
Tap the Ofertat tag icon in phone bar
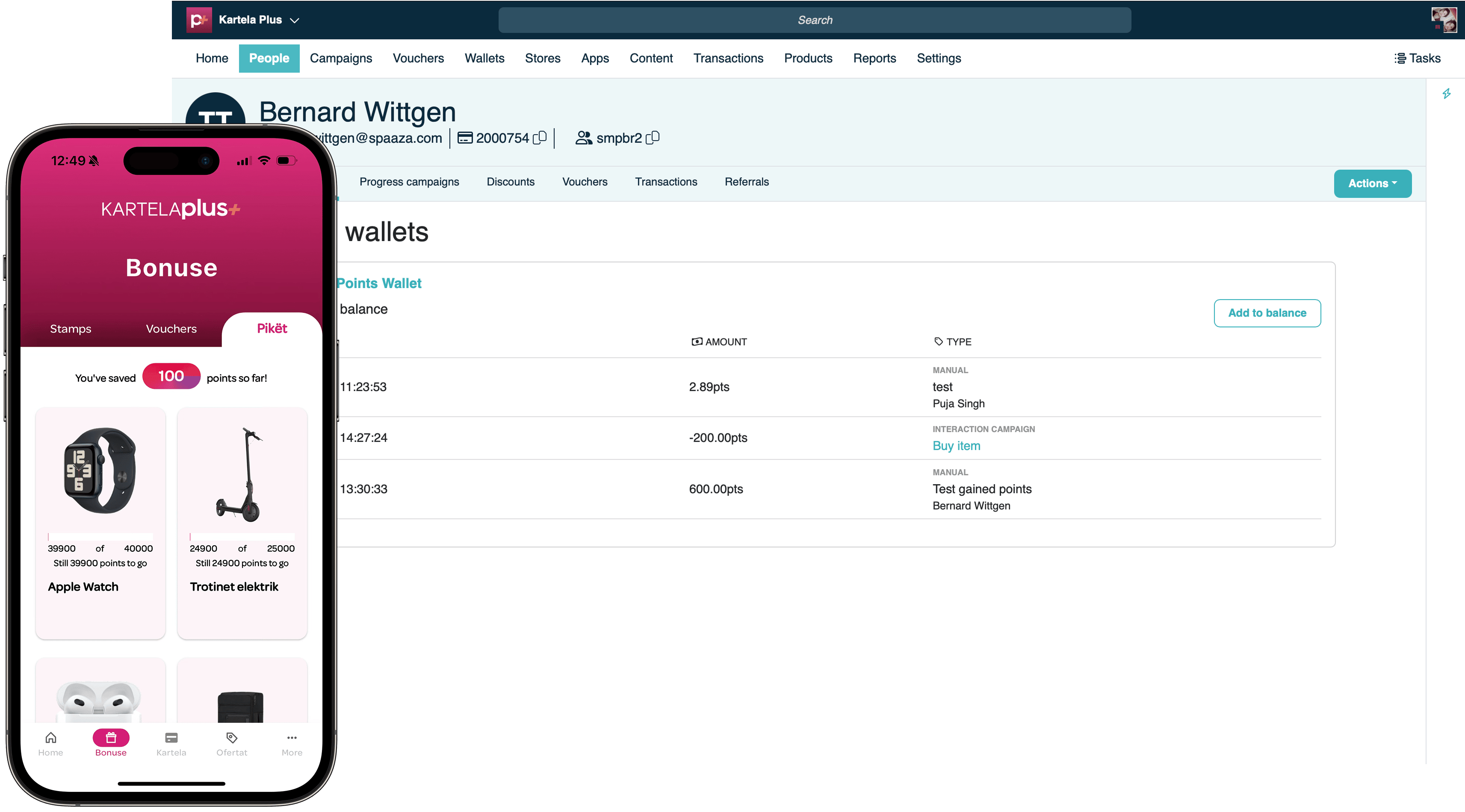[x=231, y=737]
